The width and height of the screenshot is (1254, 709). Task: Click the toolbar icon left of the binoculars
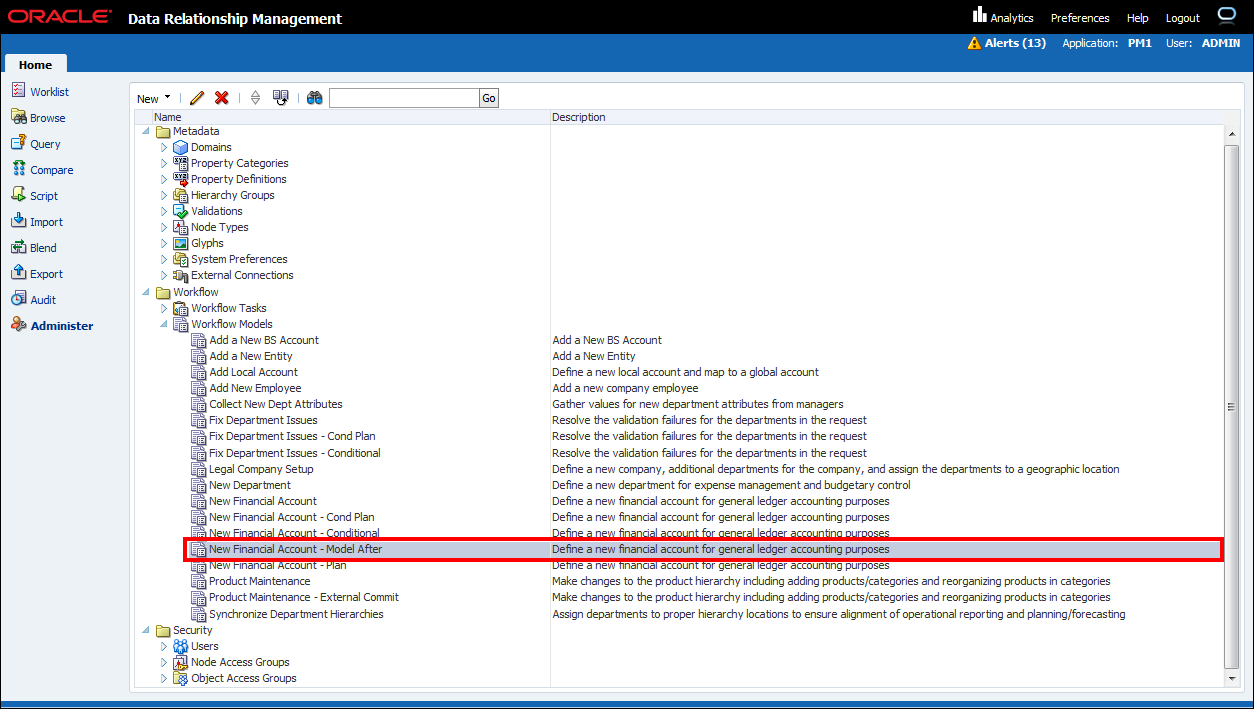tap(281, 98)
